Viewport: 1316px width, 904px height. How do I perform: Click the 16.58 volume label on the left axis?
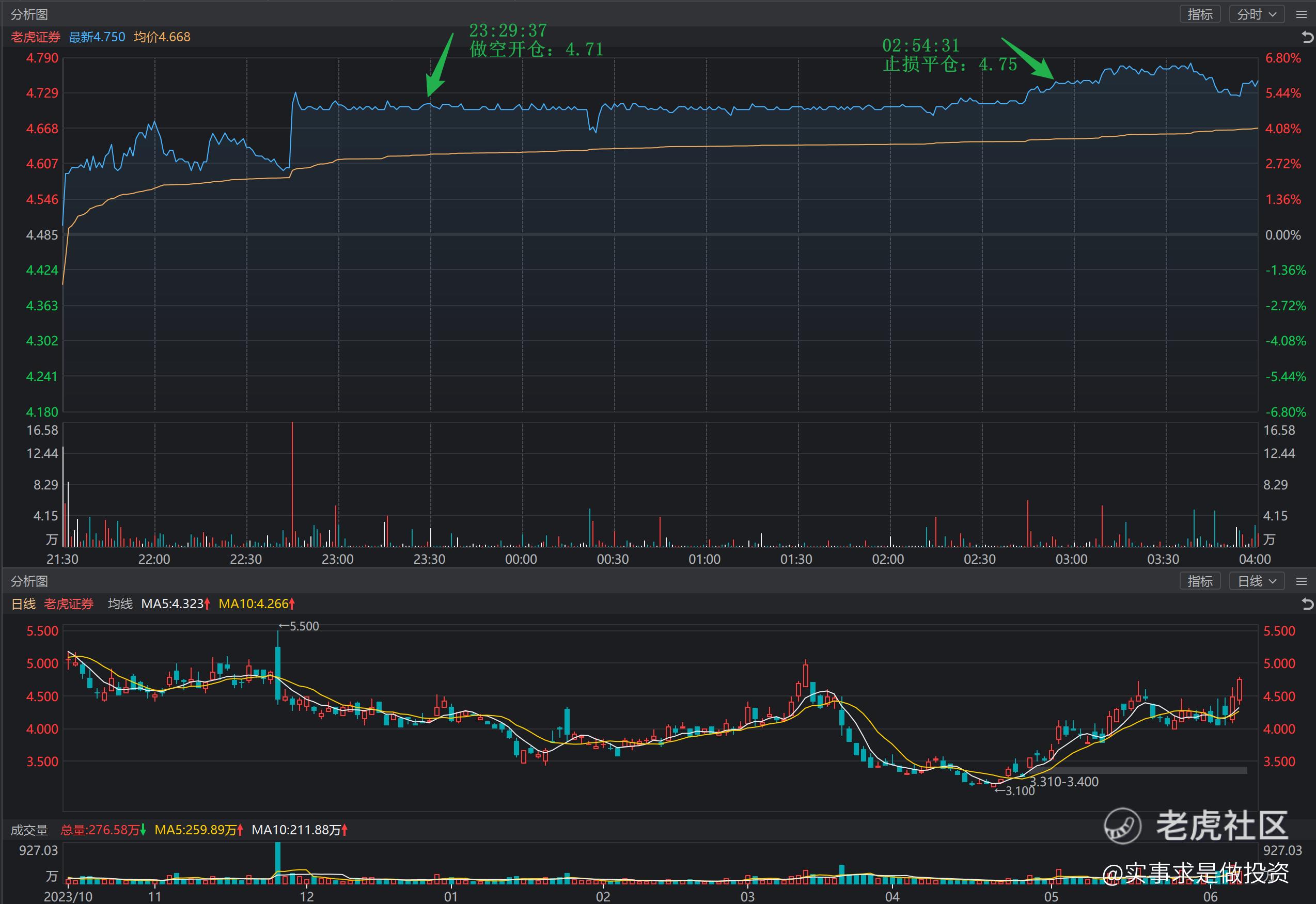42,431
